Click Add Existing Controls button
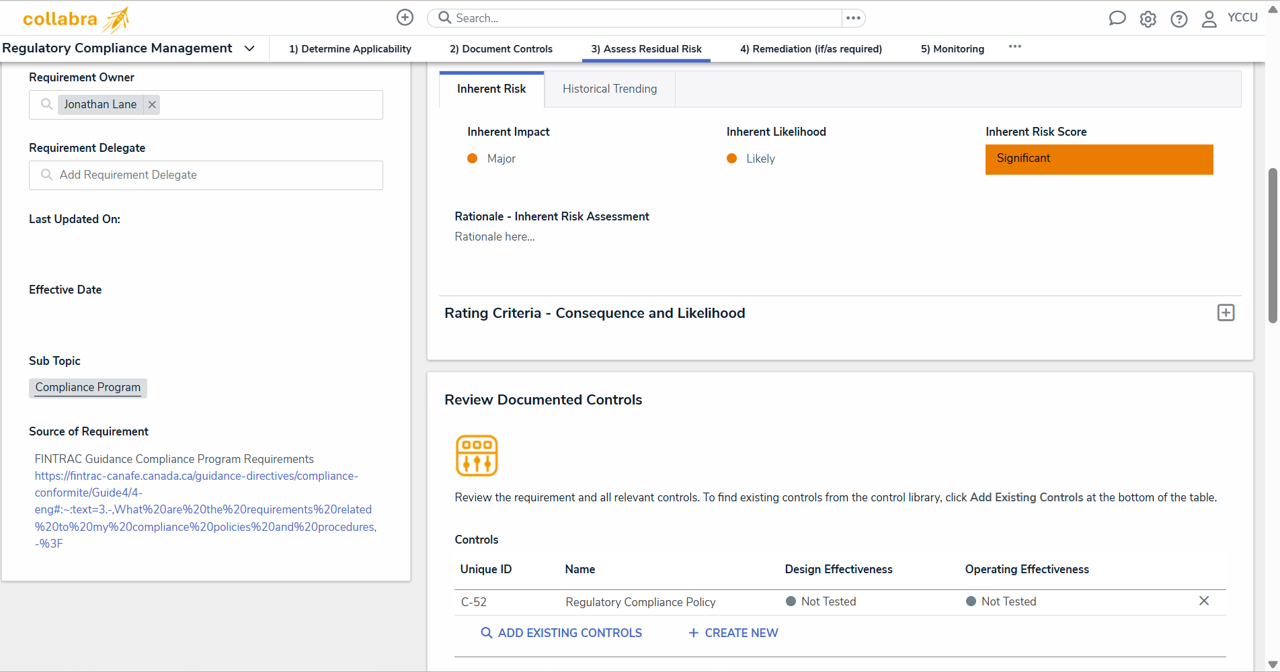 561,633
